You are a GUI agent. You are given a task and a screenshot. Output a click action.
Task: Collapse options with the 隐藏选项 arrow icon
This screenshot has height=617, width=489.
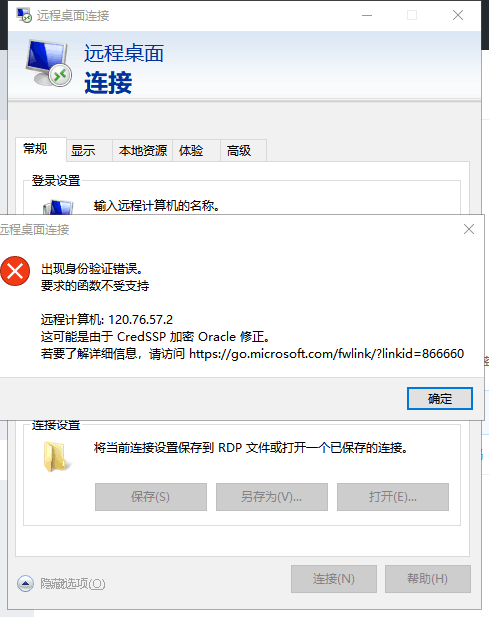pyautogui.click(x=26, y=584)
